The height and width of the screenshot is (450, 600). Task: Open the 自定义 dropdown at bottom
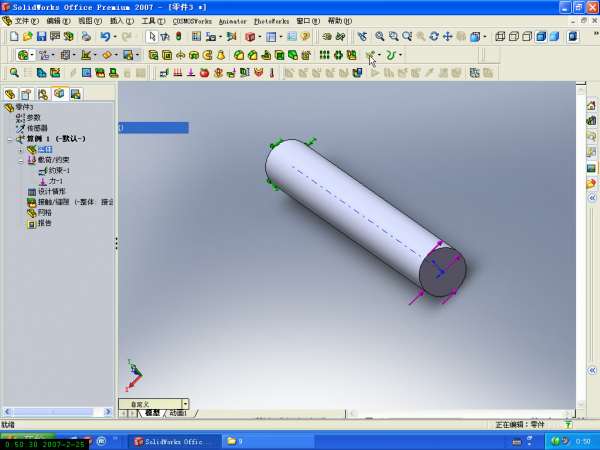click(x=185, y=404)
